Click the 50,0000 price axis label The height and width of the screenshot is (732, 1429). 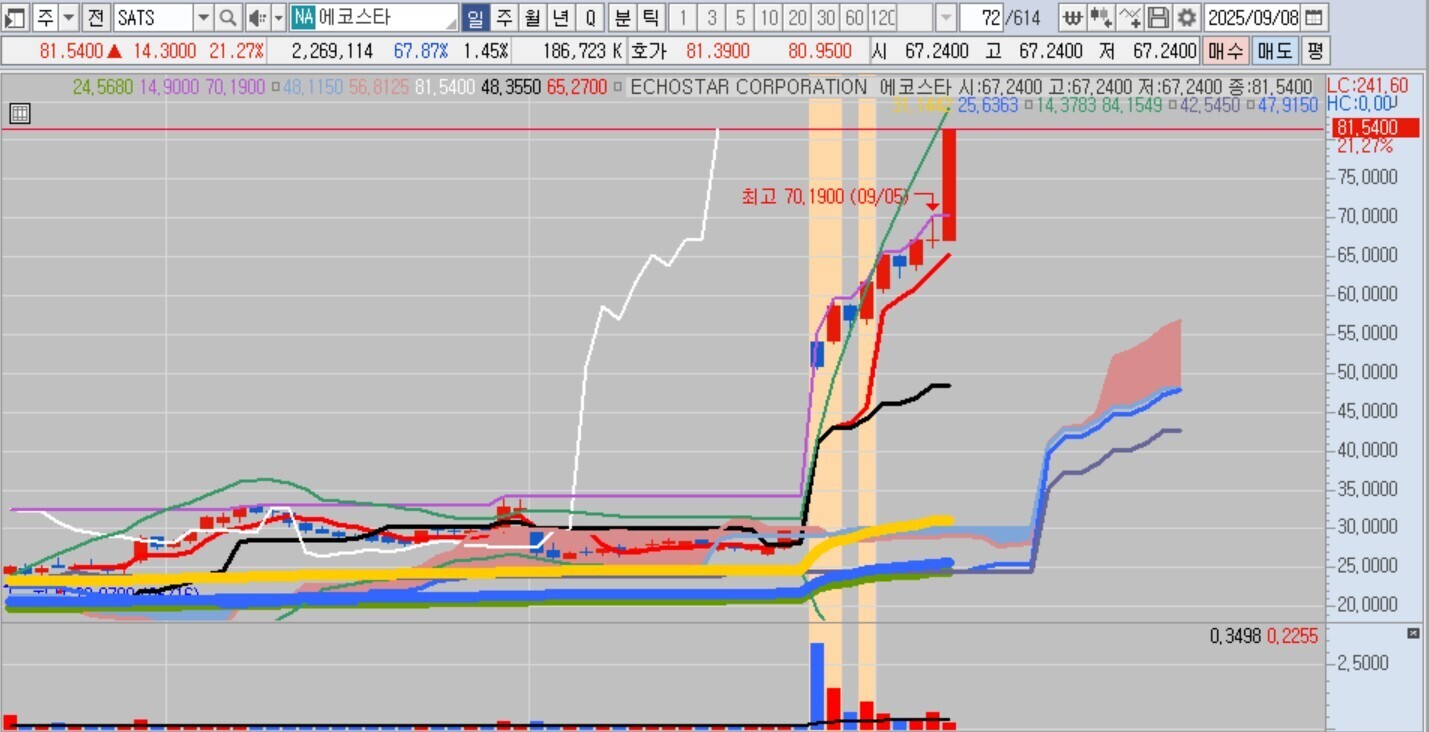1366,372
